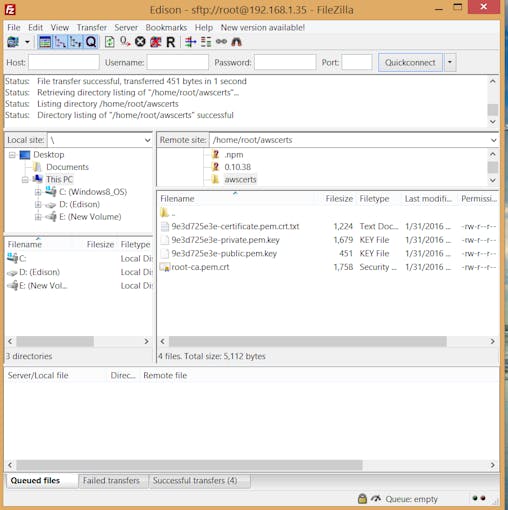Toggle directory comparison icon

tap(206, 42)
